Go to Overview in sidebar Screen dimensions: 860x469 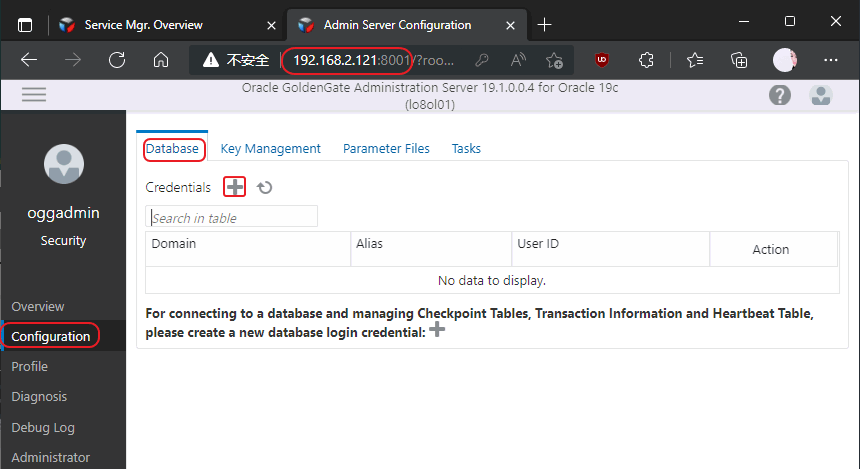click(x=38, y=306)
